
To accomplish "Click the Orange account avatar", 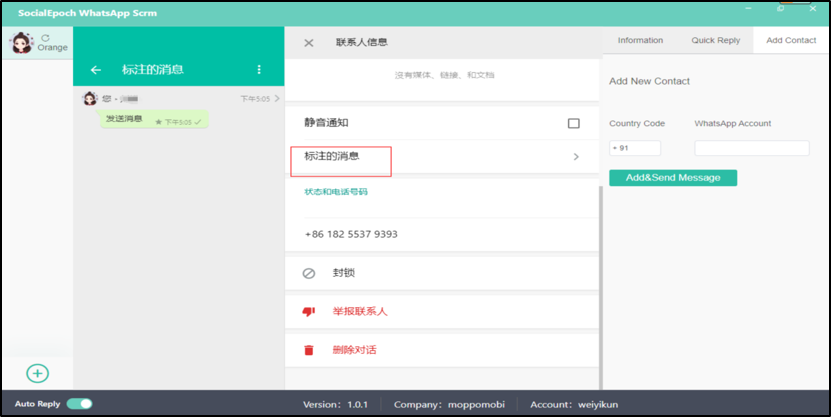I will click(x=22, y=43).
